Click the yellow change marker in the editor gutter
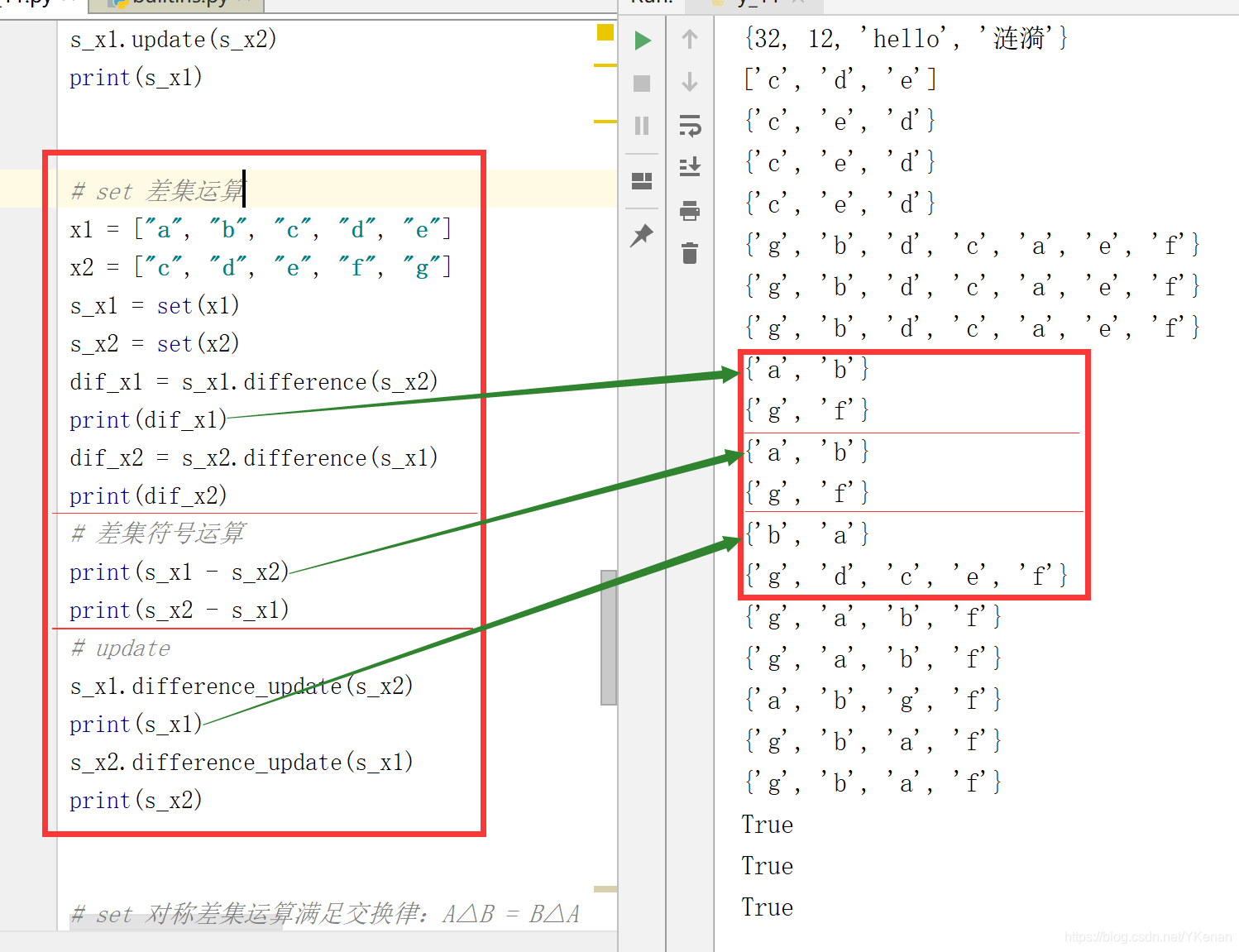This screenshot has height=952, width=1239. (x=605, y=33)
